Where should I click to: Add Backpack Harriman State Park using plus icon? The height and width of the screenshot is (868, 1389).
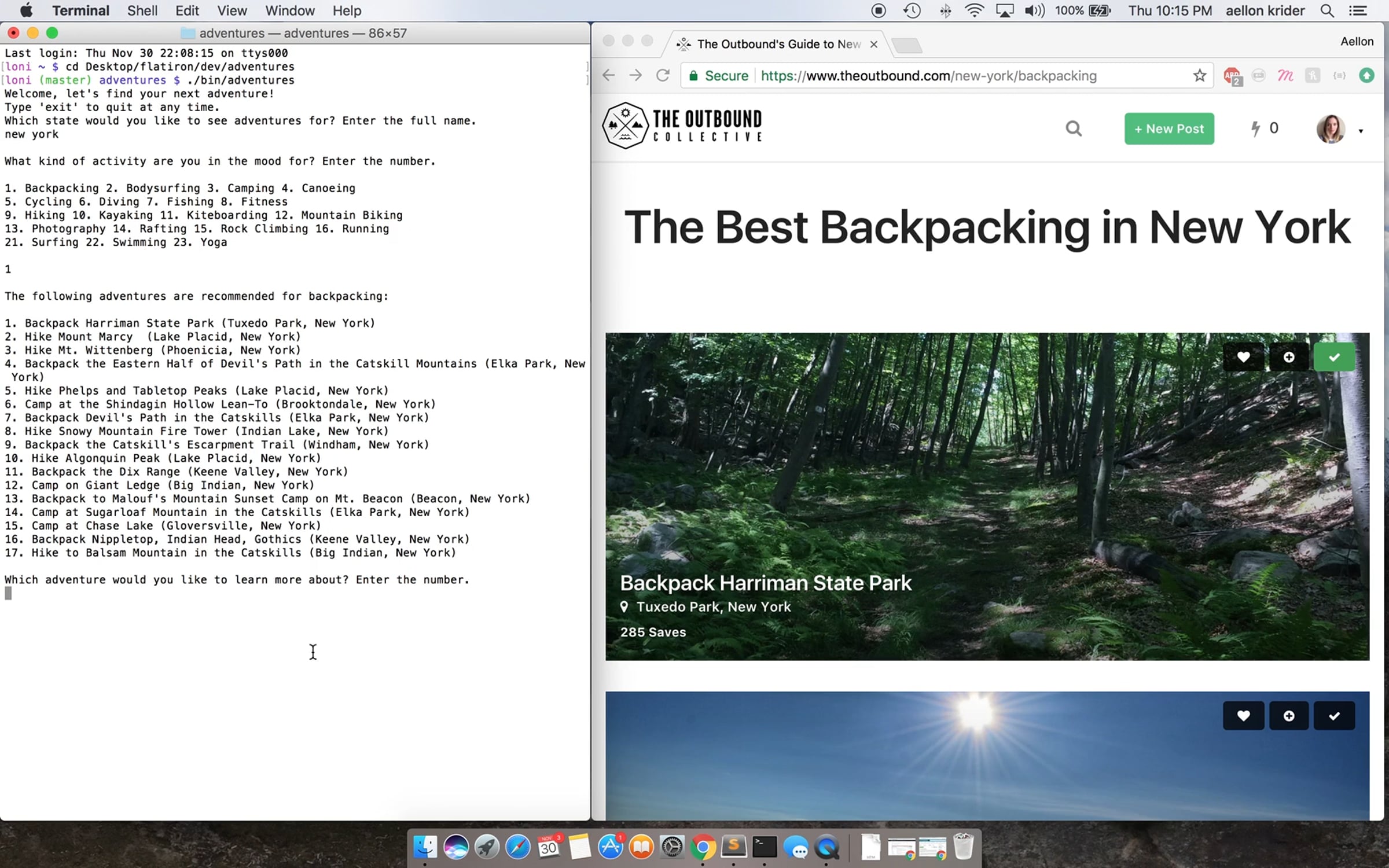tap(1289, 357)
